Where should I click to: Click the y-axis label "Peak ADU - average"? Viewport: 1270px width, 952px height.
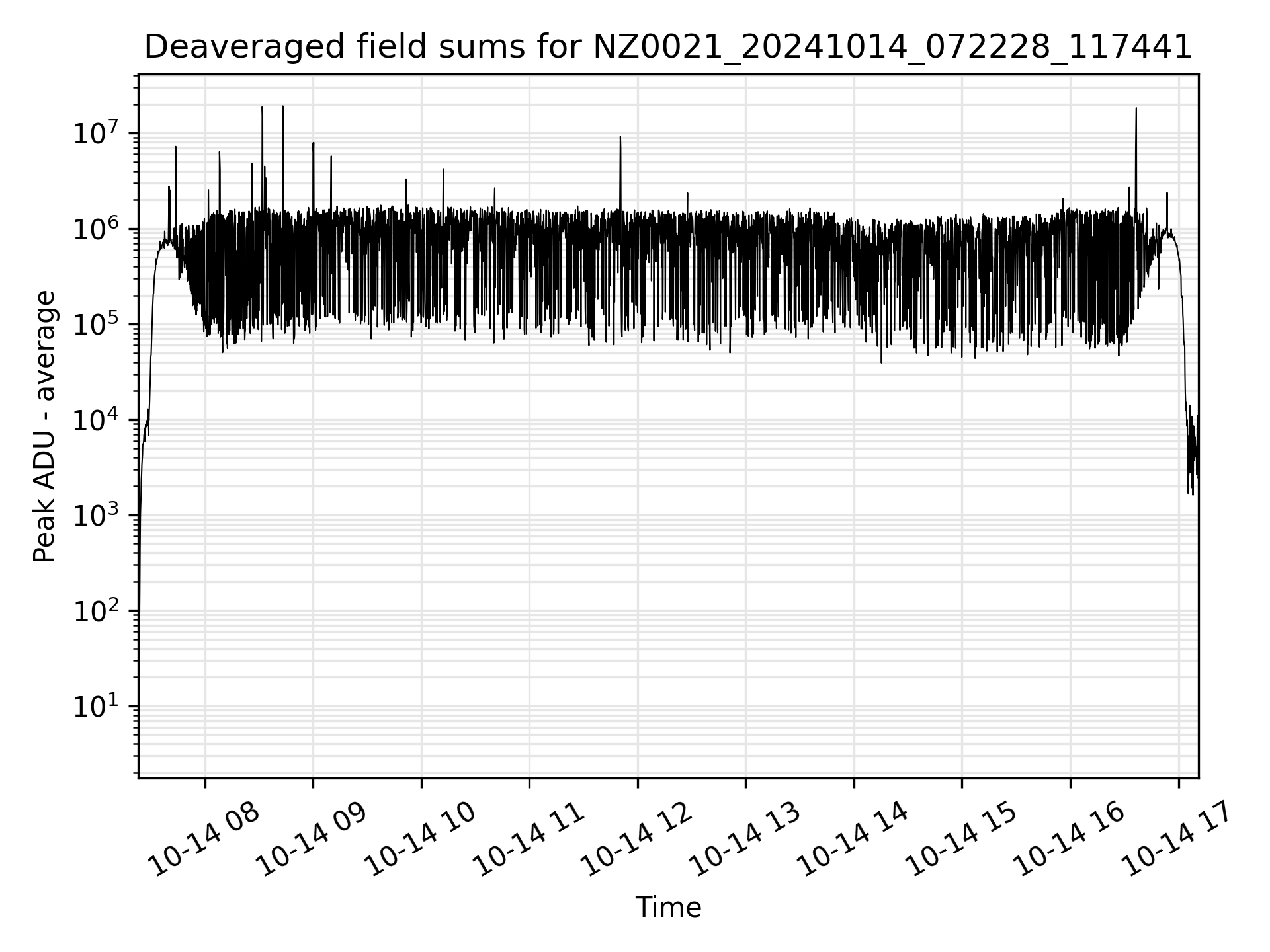click(44, 426)
